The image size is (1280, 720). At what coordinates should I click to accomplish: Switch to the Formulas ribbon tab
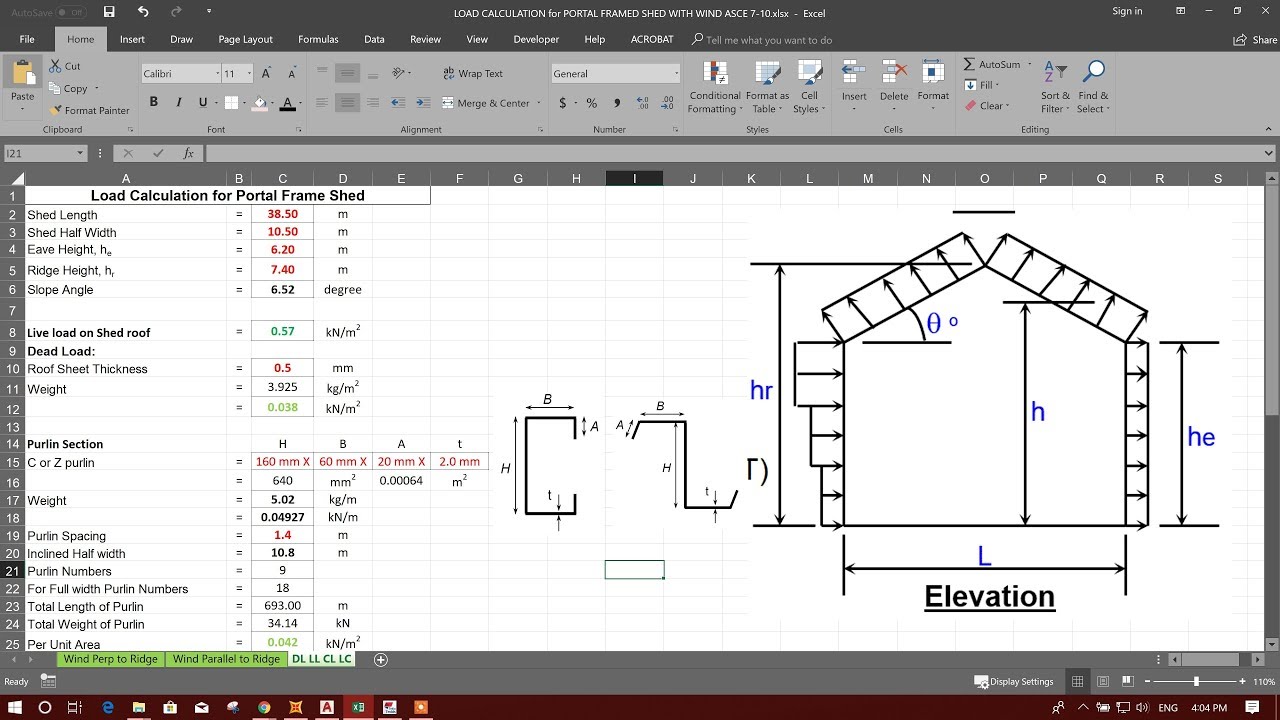point(318,39)
